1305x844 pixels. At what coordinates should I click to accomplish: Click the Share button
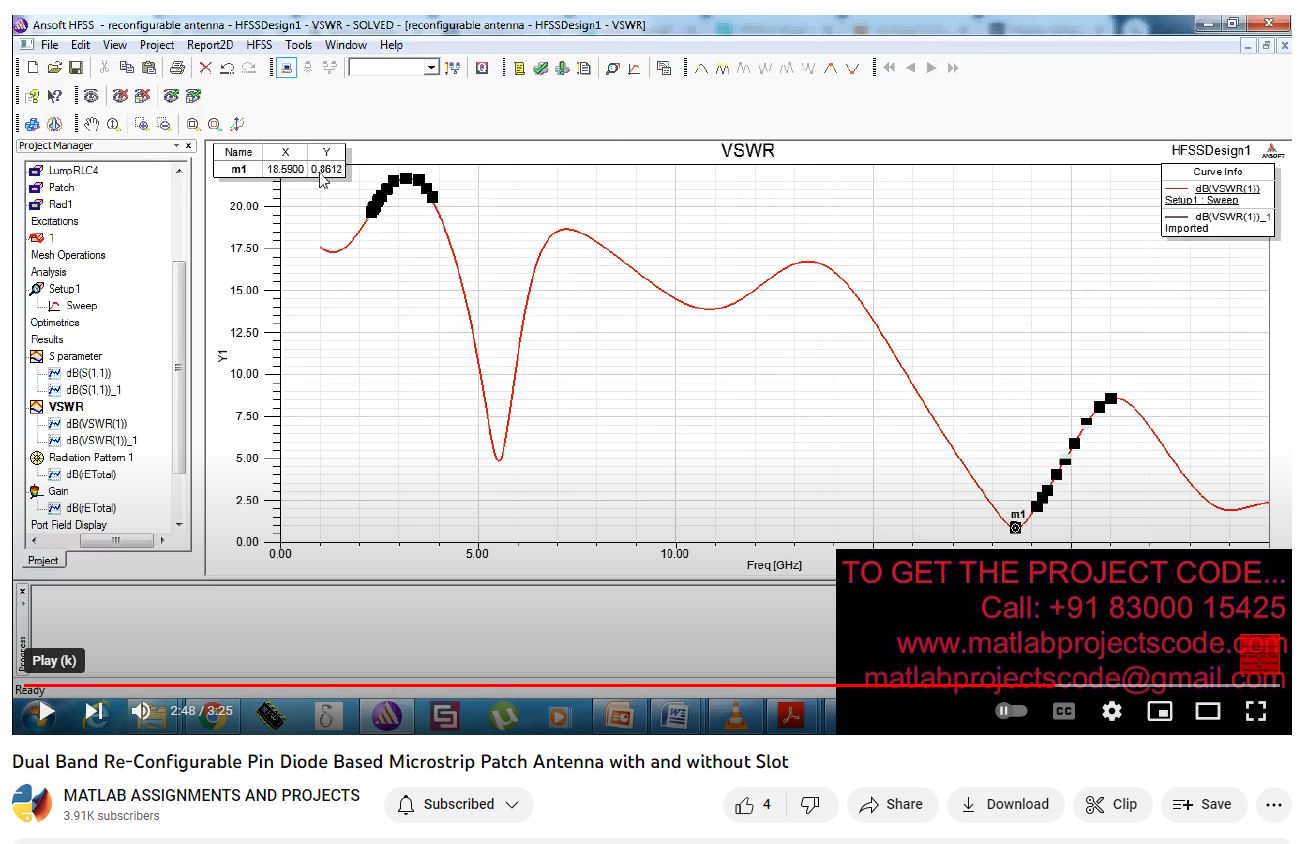pyautogui.click(x=892, y=804)
